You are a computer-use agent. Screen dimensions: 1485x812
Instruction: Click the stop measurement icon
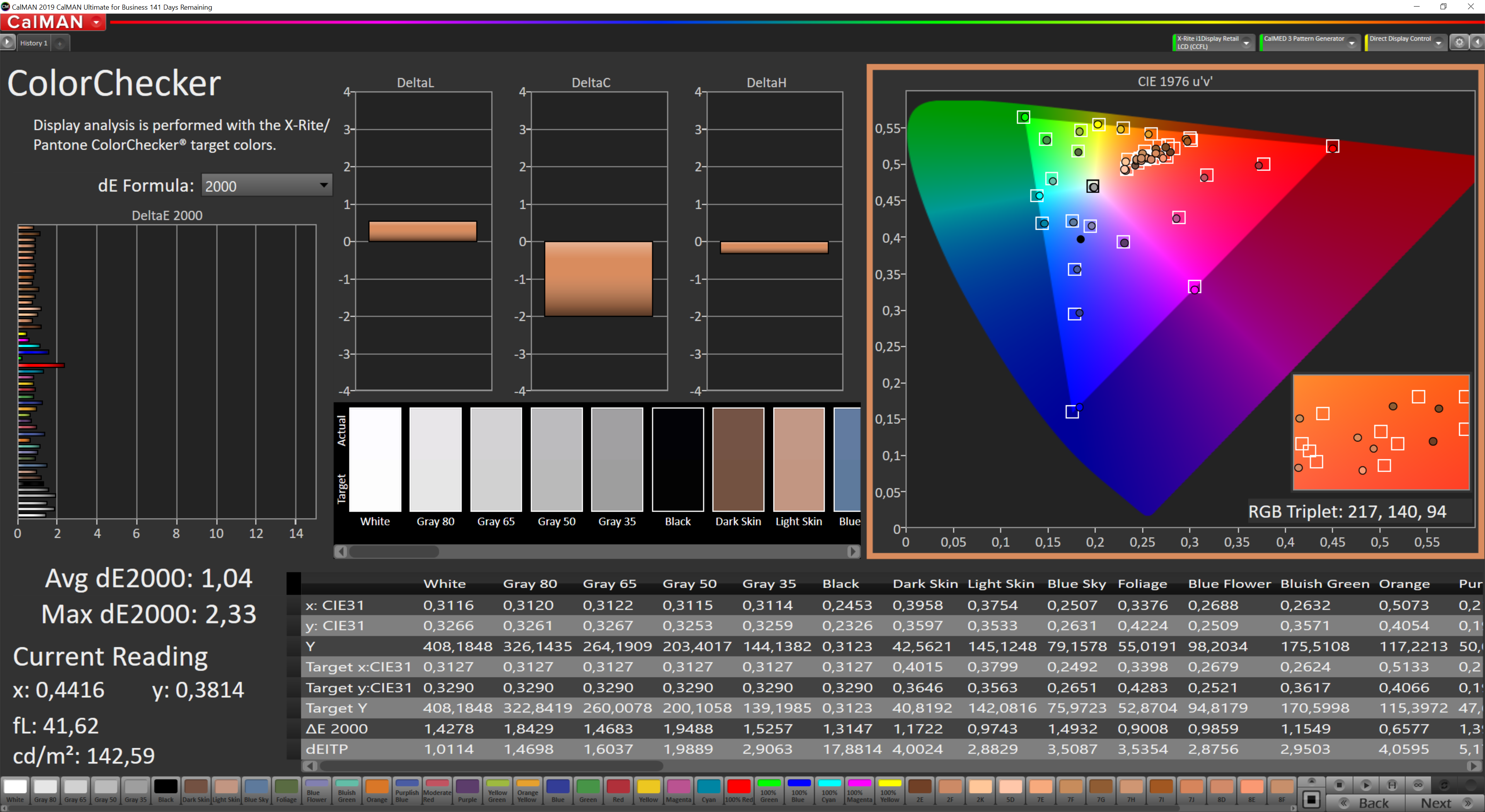coord(1339,785)
